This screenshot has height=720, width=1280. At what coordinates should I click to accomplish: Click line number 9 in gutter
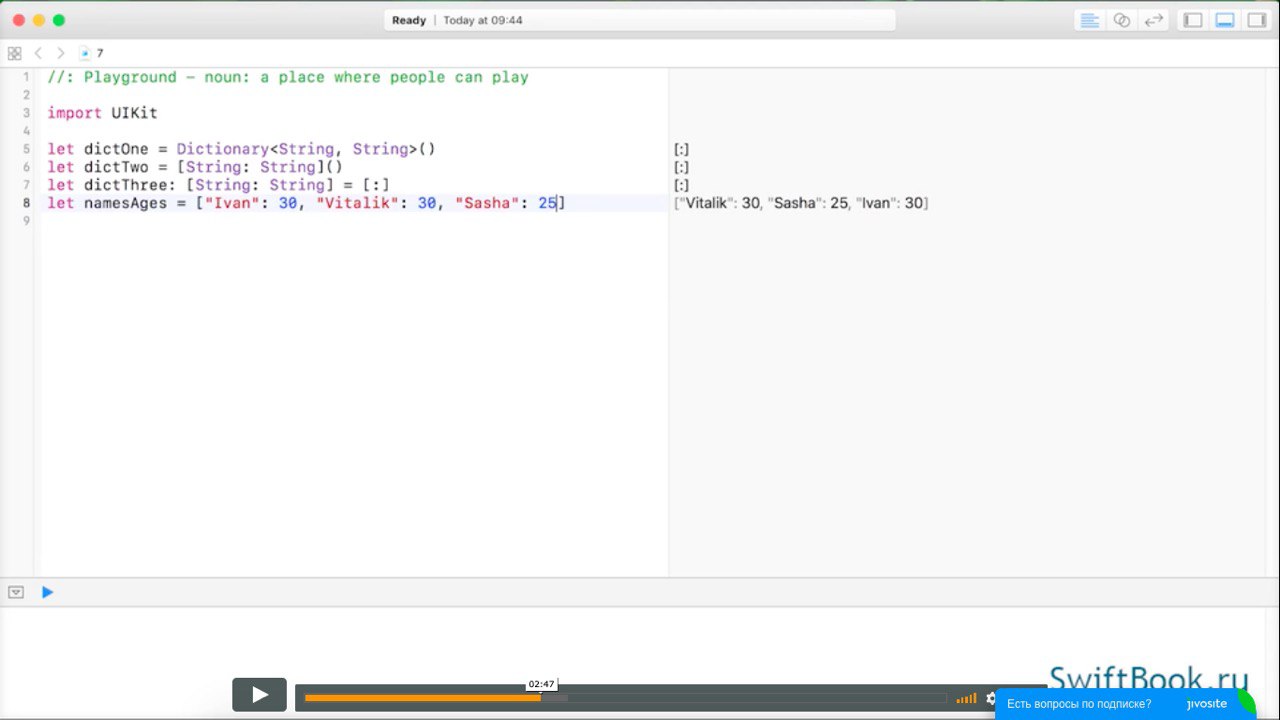click(x=26, y=221)
